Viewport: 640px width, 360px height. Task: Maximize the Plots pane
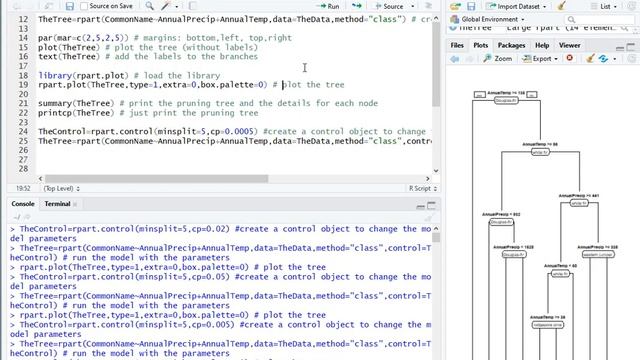[631, 47]
